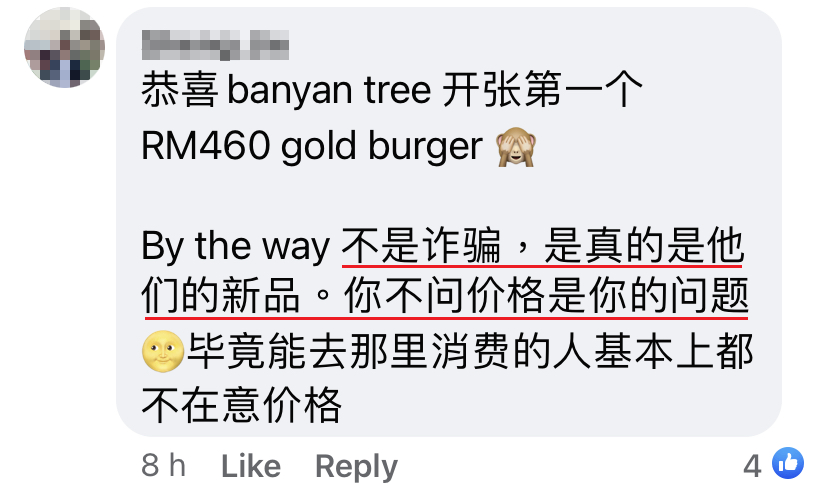This screenshot has width=828, height=488.
Task: View the reaction count showing 4
Action: coord(752,466)
